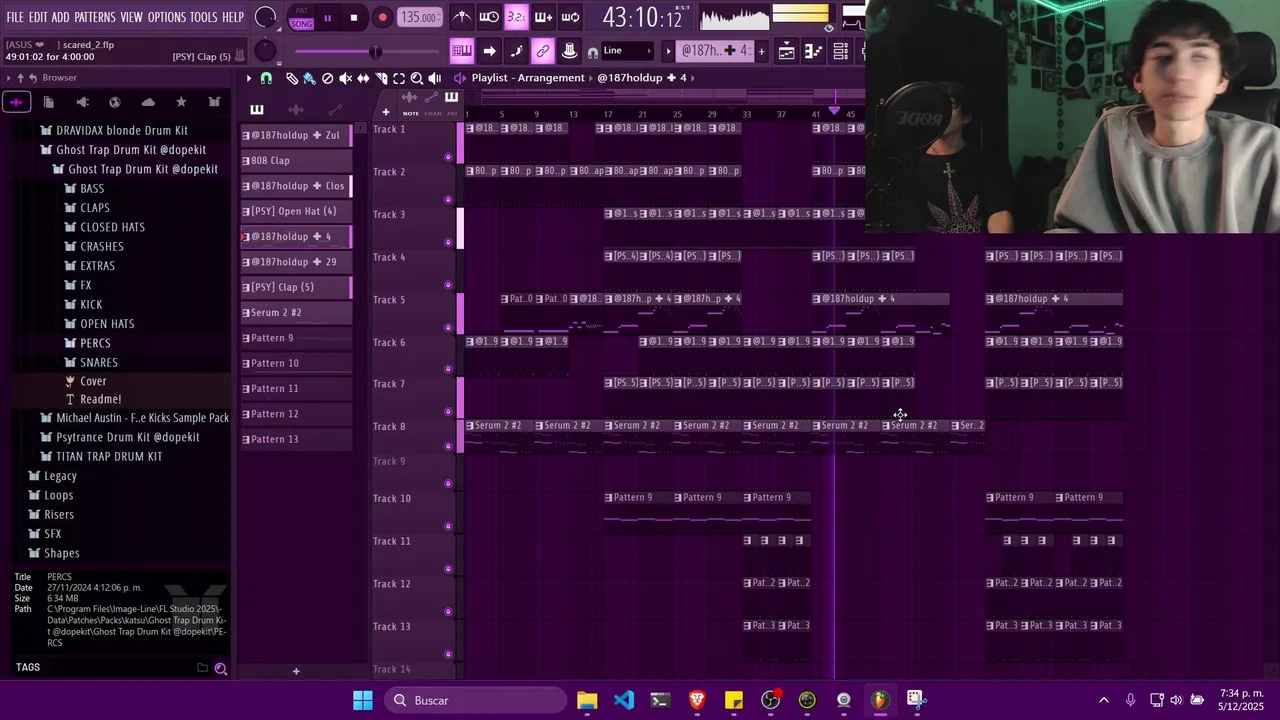Viewport: 1280px width, 720px height.
Task: Open the HELP menu
Action: click(x=233, y=18)
